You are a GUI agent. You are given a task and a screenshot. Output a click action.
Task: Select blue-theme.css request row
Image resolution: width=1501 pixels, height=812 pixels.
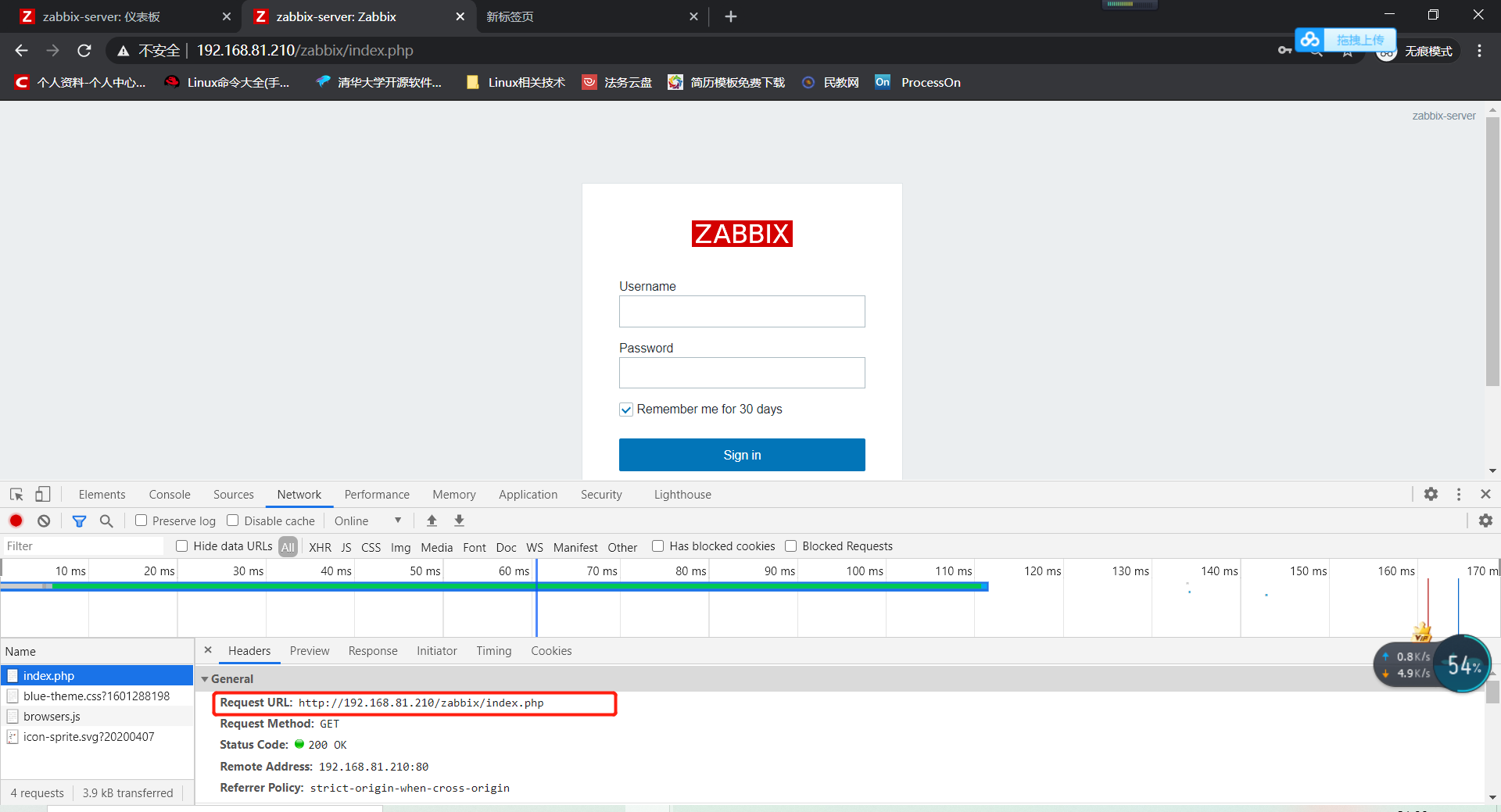point(97,696)
